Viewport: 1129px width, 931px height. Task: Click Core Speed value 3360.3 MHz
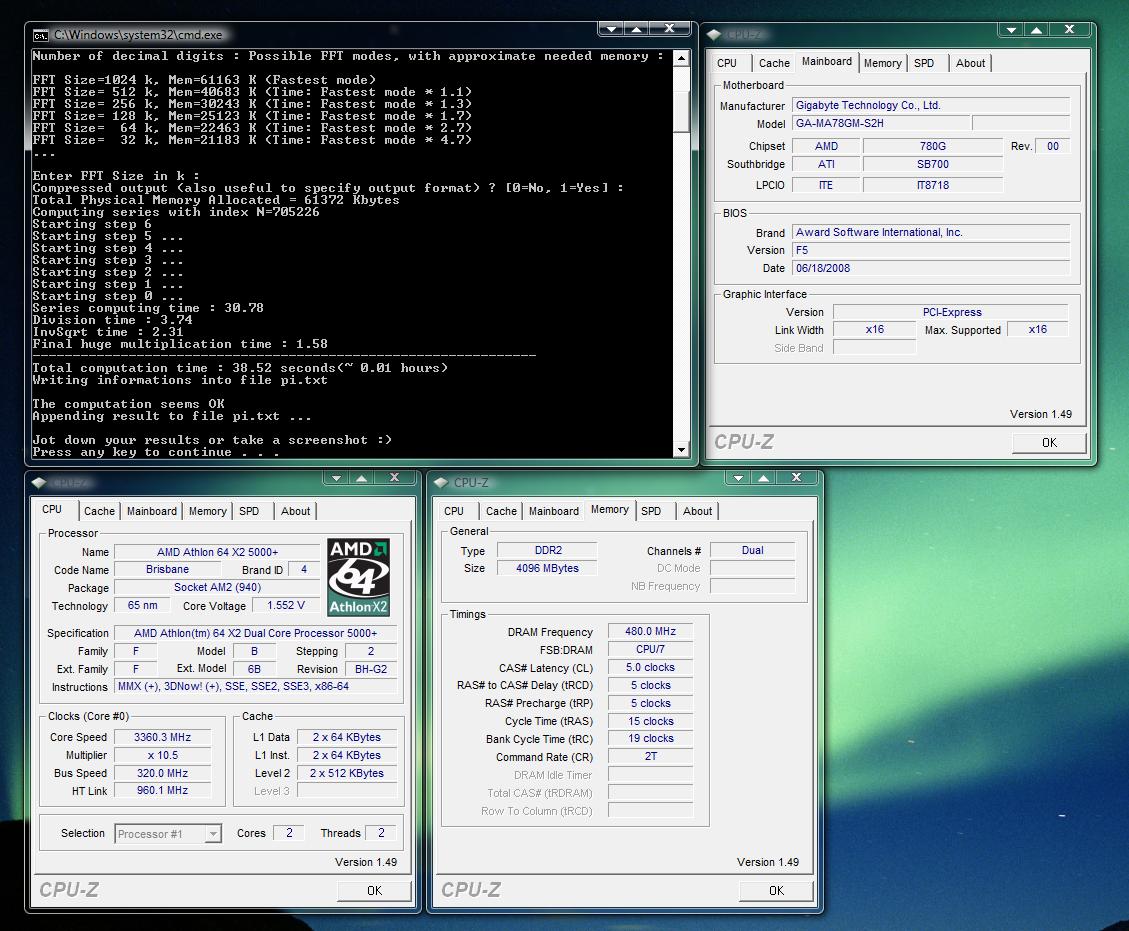point(163,737)
